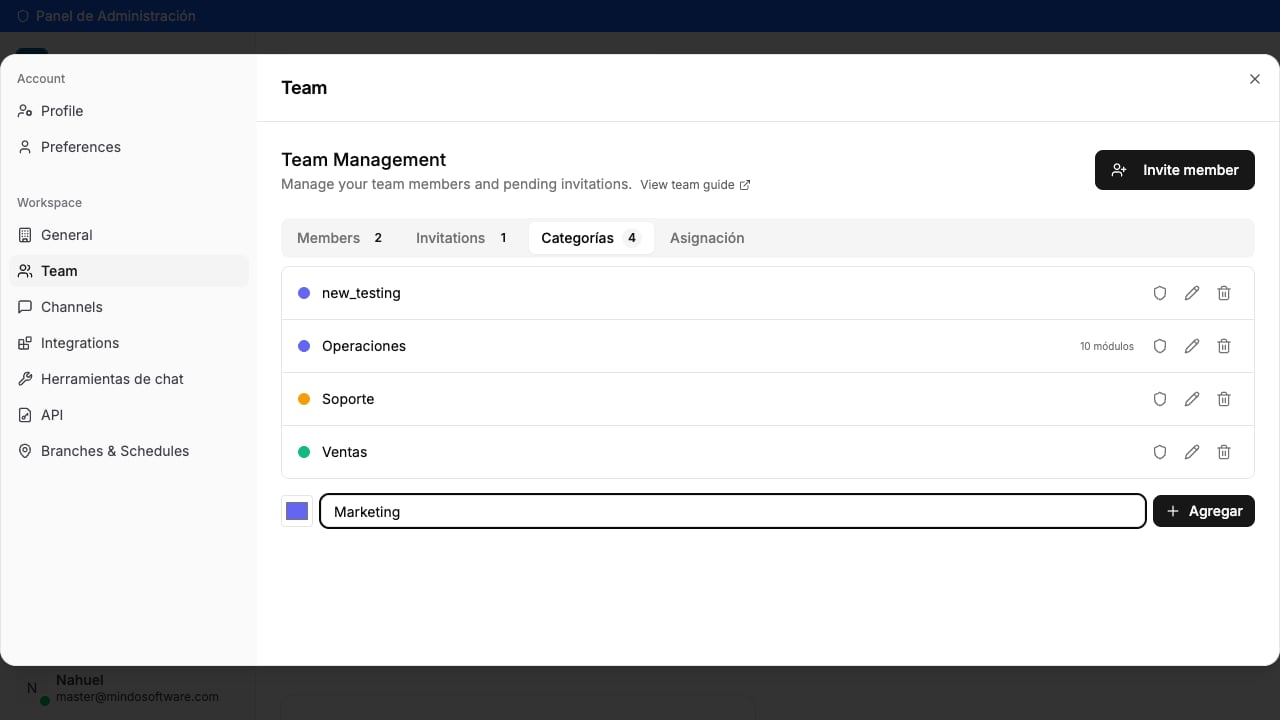Delete the Ventas category with trash icon
The image size is (1280, 720).
(x=1224, y=452)
